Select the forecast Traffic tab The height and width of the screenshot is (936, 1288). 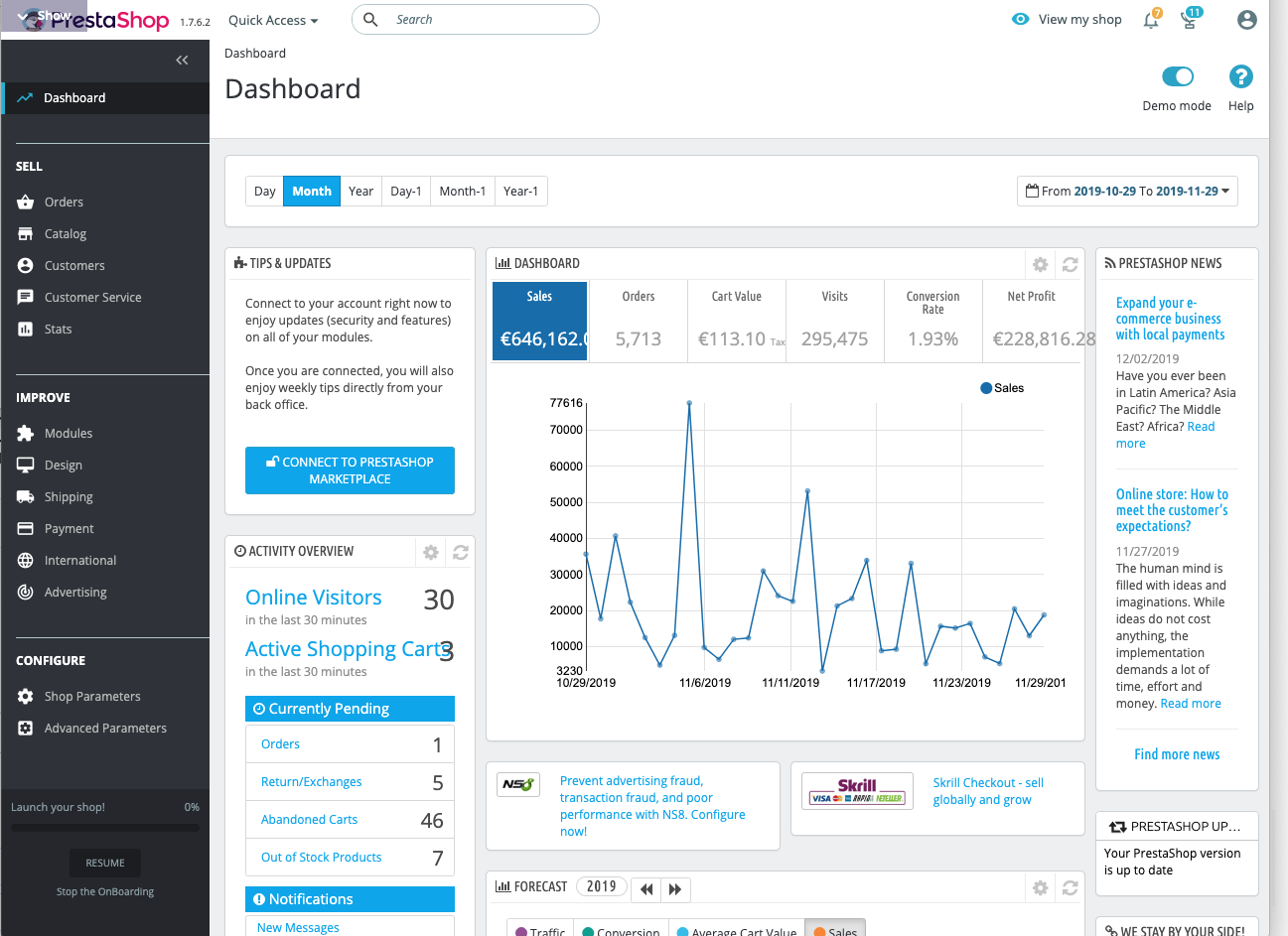coord(540,929)
